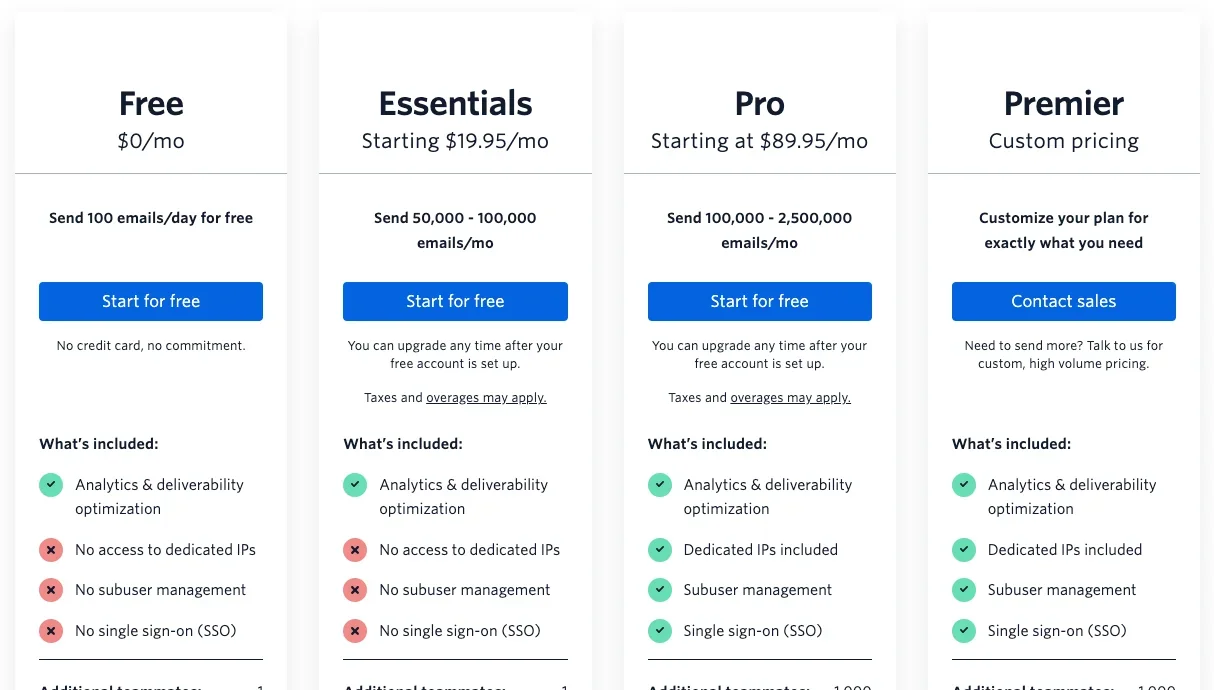The image size is (1214, 690).
Task: Click green check for Premier Analytics
Action: pyautogui.click(x=963, y=485)
